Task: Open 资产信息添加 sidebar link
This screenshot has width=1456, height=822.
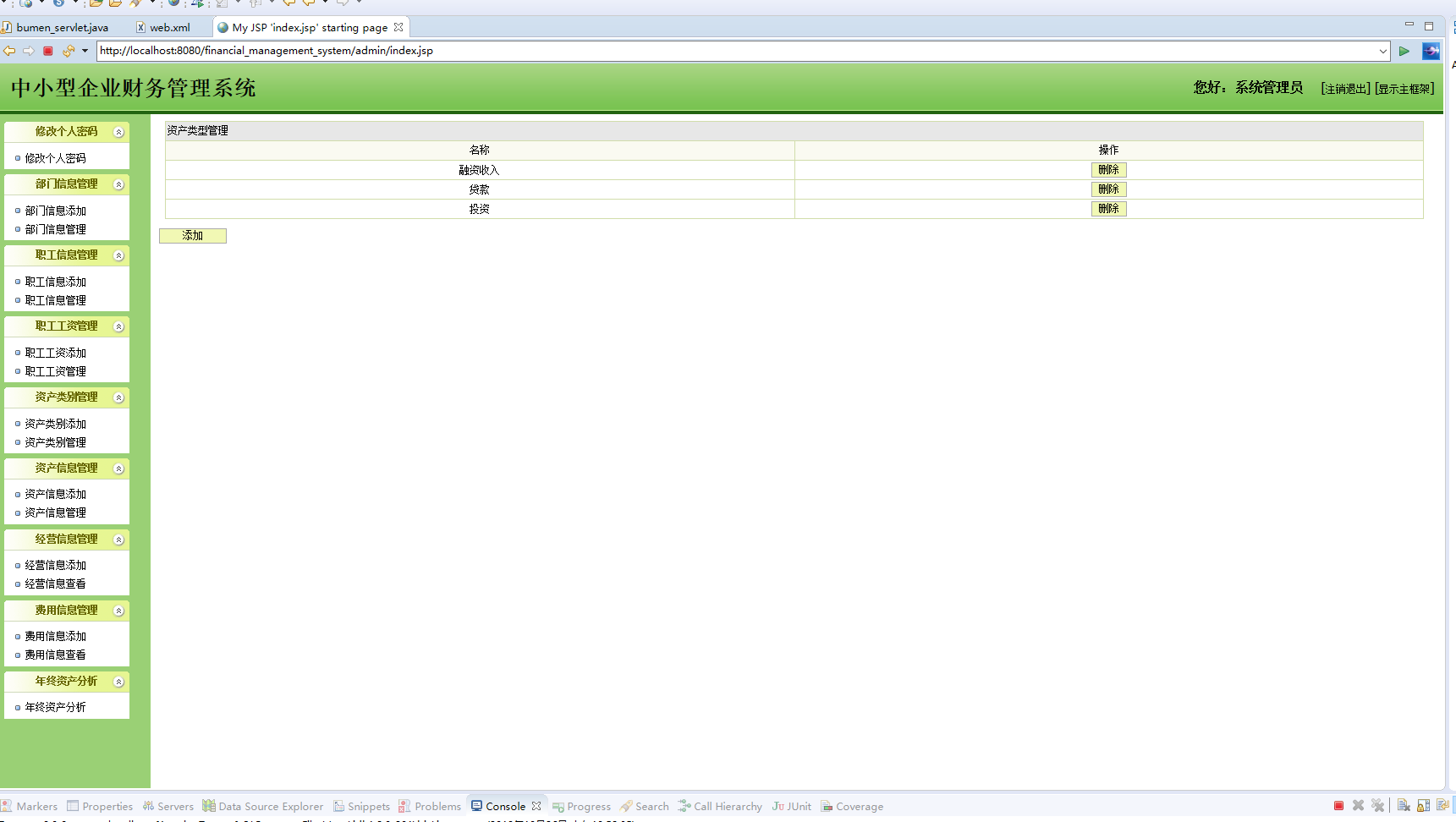Action: click(55, 494)
